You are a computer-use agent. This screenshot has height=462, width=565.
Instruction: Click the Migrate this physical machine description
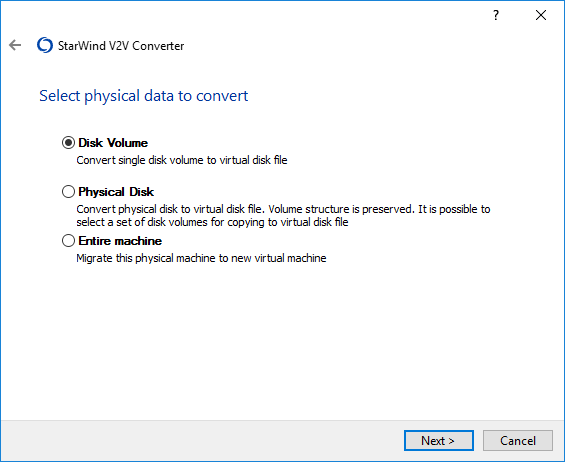coord(201,258)
